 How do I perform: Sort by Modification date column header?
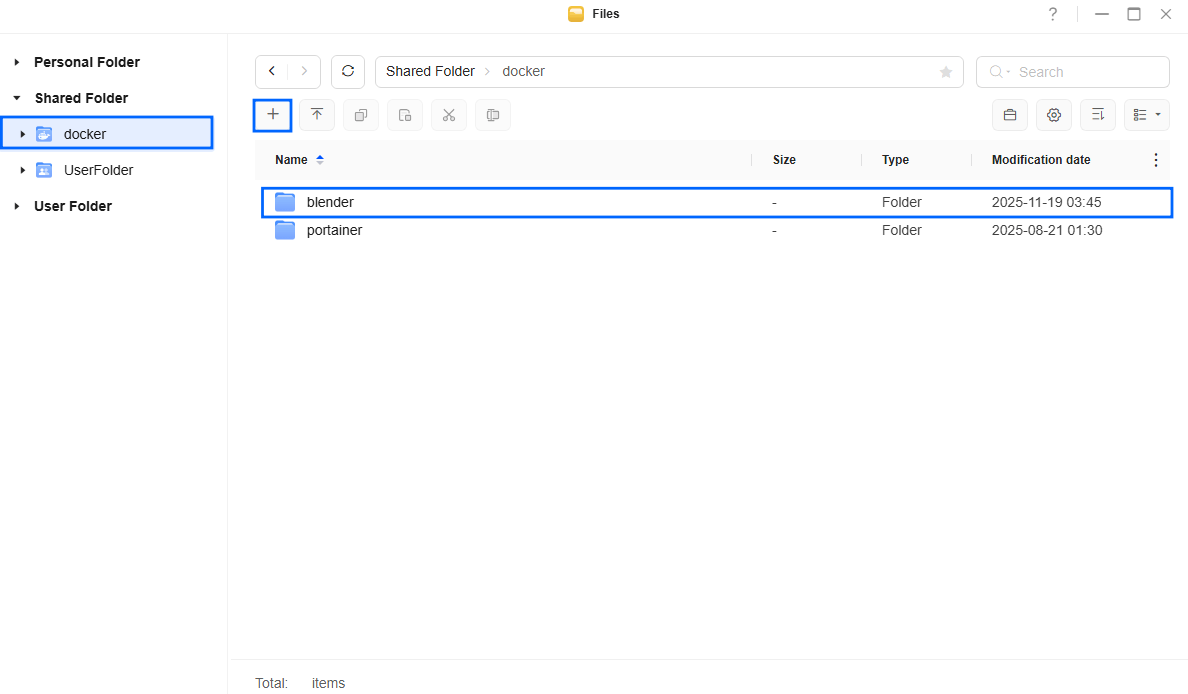pos(1040,160)
